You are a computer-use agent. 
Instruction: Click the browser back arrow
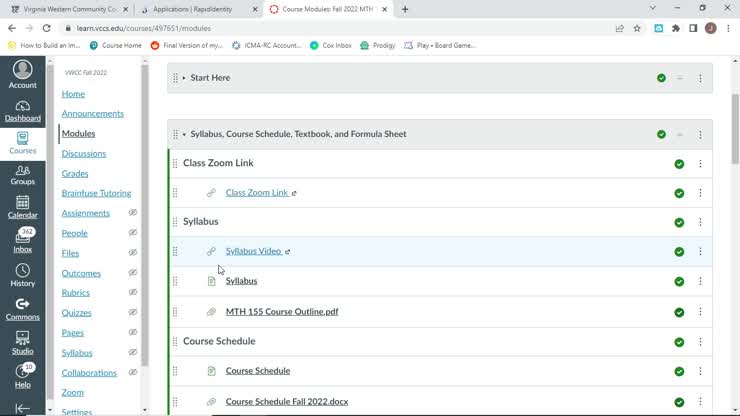point(12,28)
